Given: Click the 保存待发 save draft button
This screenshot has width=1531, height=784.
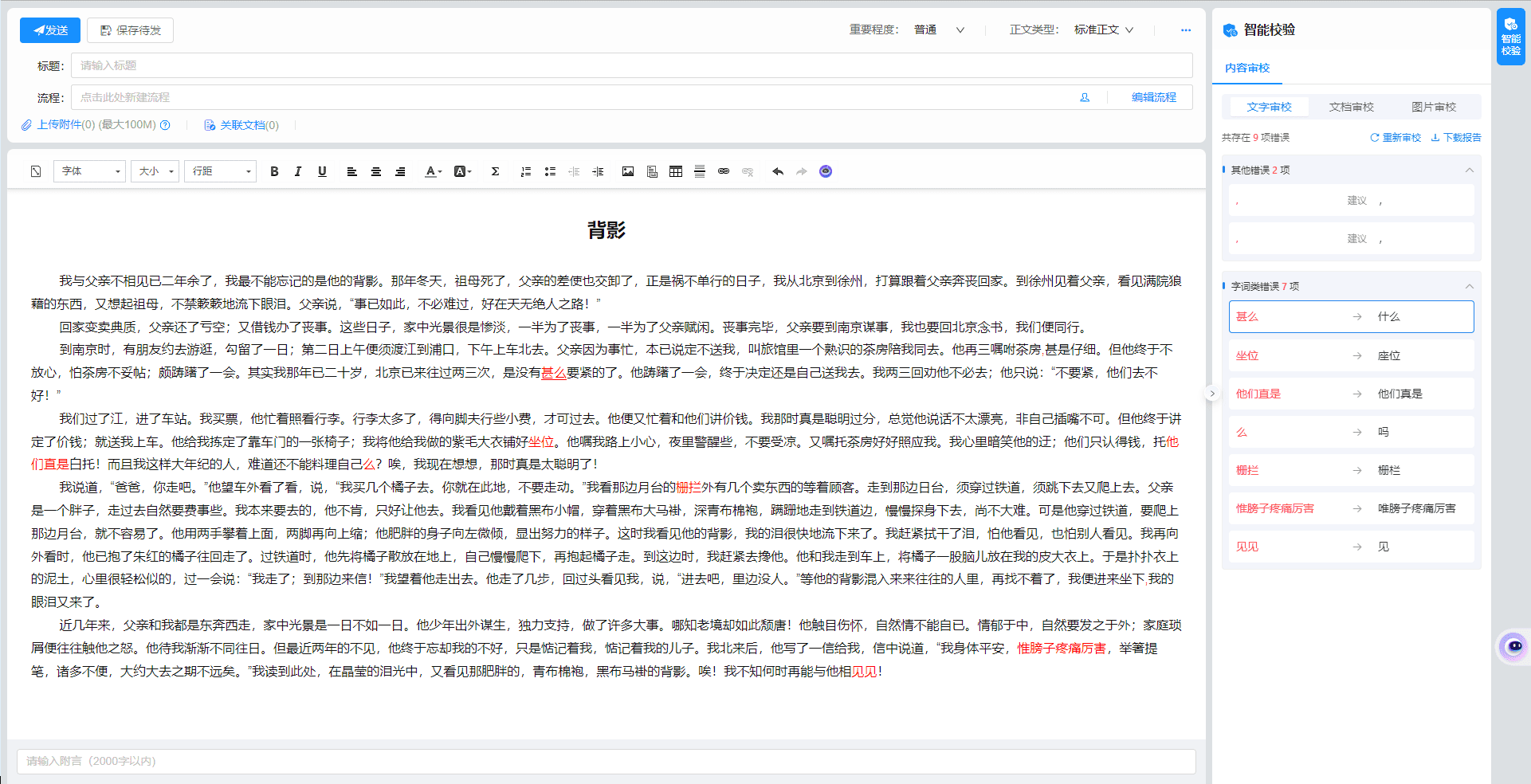Looking at the screenshot, I should click(x=130, y=30).
